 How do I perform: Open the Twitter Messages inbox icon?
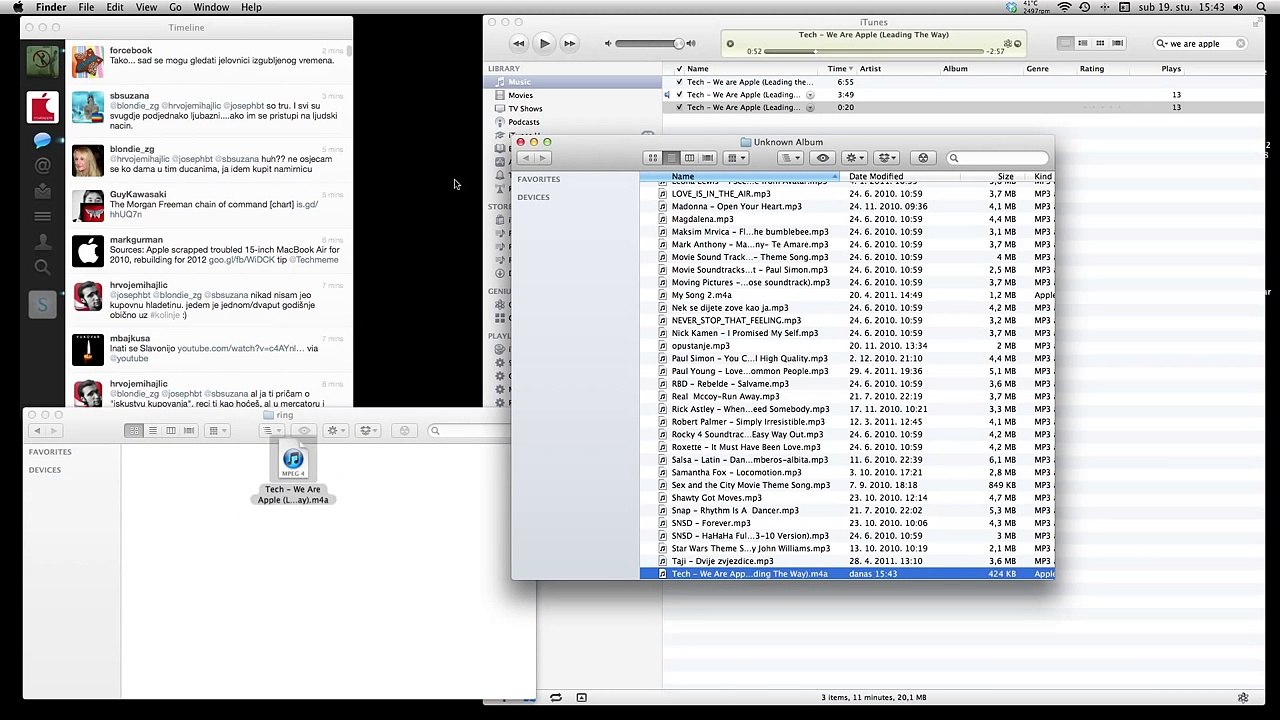coord(42,191)
